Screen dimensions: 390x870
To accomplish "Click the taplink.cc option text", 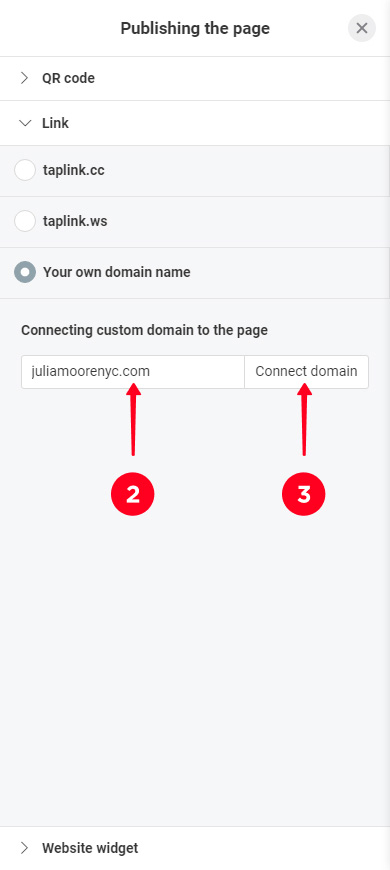I will [x=74, y=170].
